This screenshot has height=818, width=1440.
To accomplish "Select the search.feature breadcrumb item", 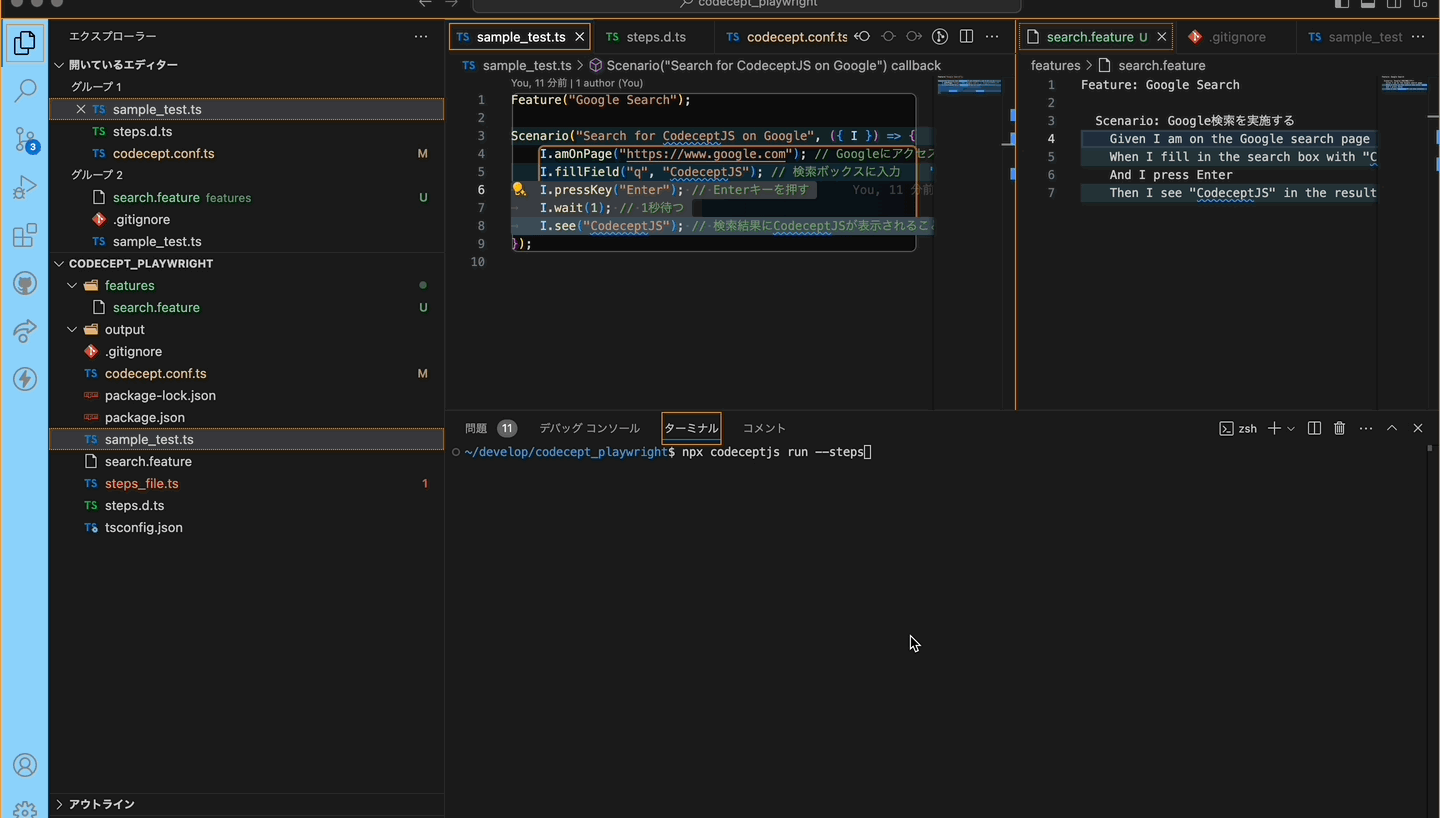I will (x=1161, y=65).
